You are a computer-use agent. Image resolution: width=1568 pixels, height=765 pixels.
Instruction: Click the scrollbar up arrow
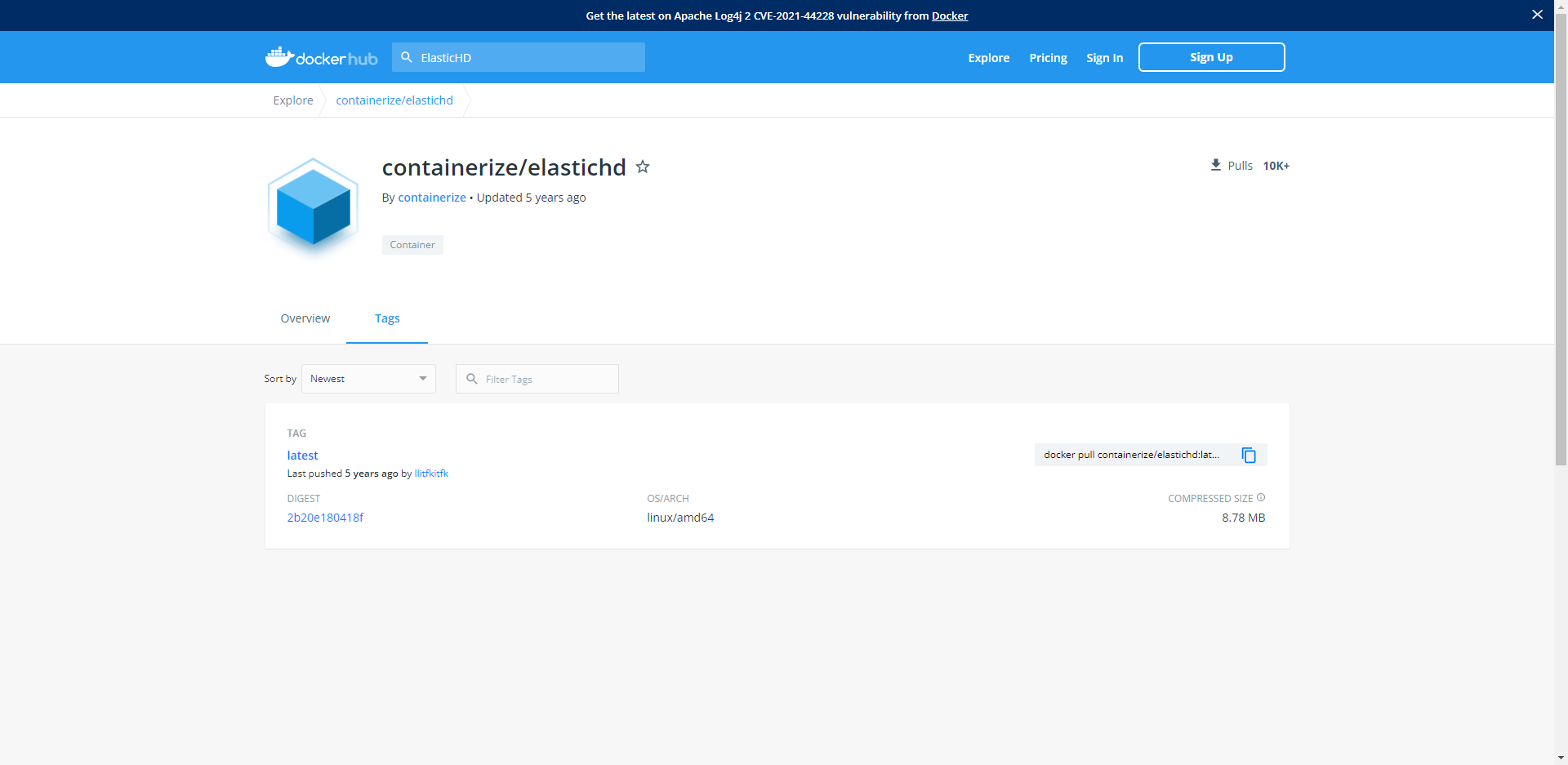click(x=1561, y=7)
